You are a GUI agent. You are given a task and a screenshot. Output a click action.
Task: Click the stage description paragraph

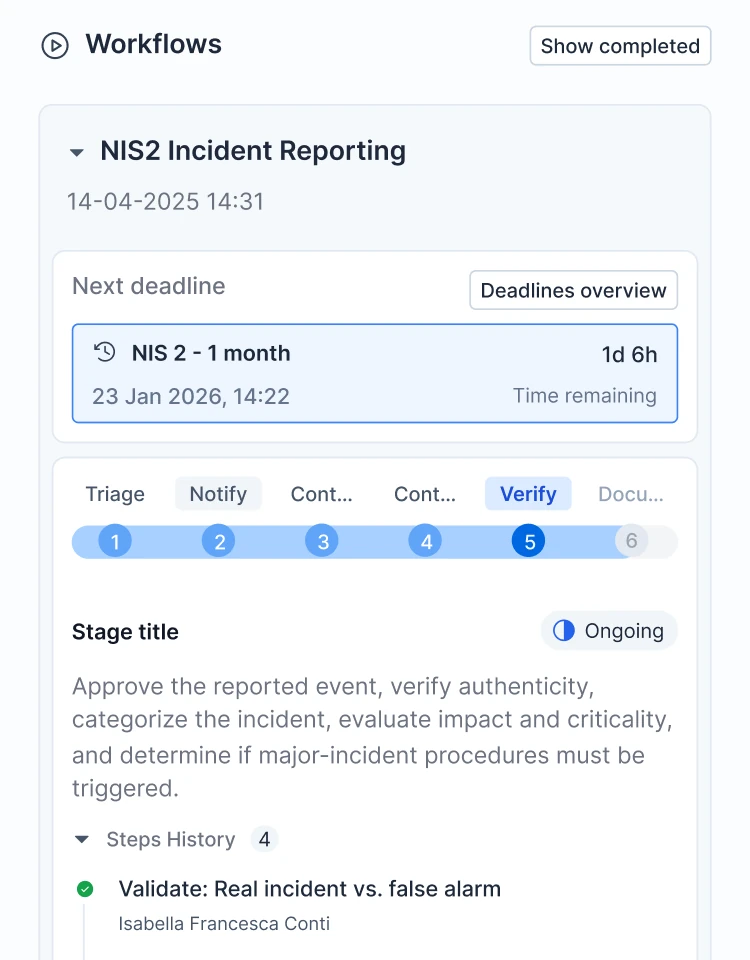click(x=372, y=738)
